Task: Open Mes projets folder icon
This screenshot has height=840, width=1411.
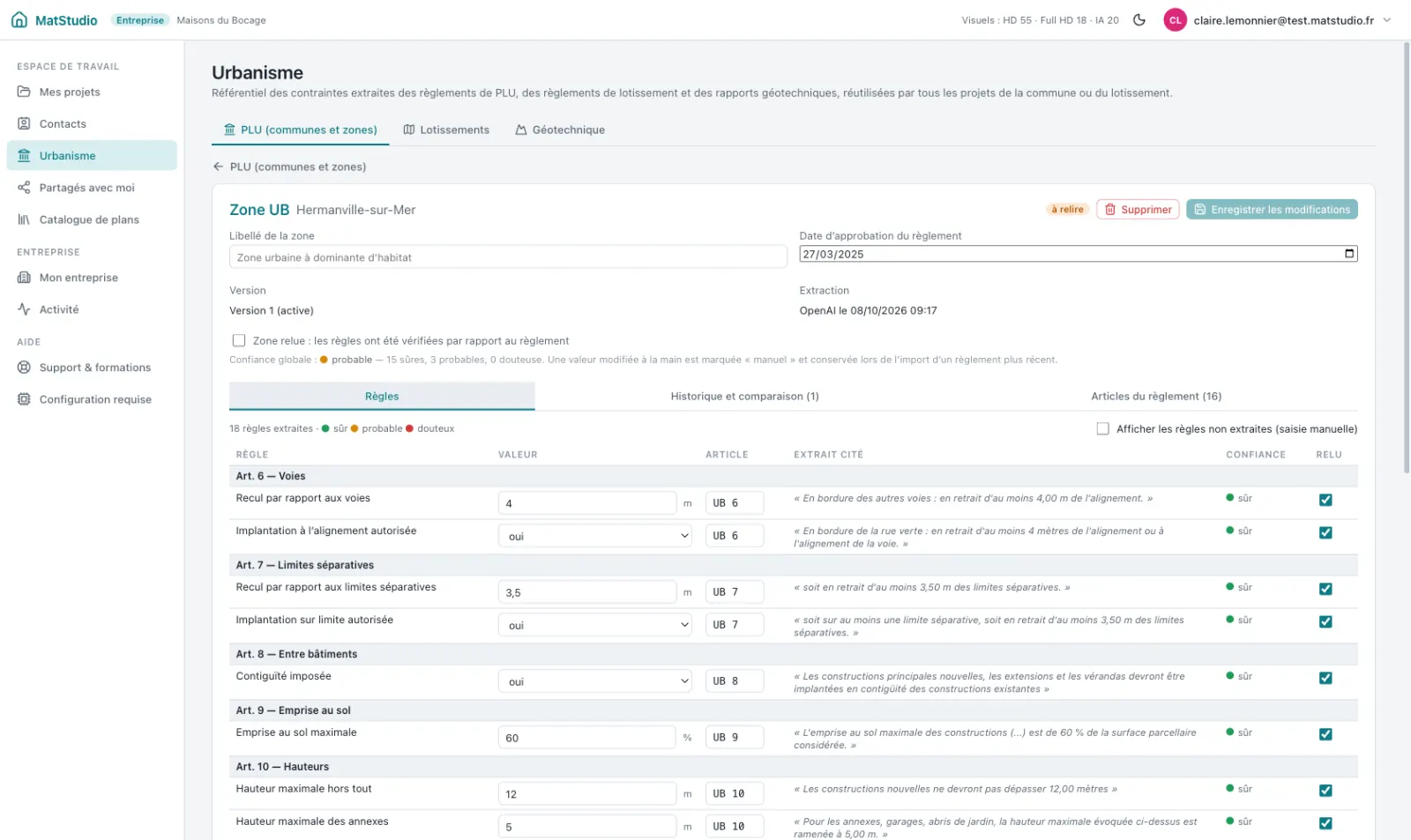Action: click(x=24, y=92)
